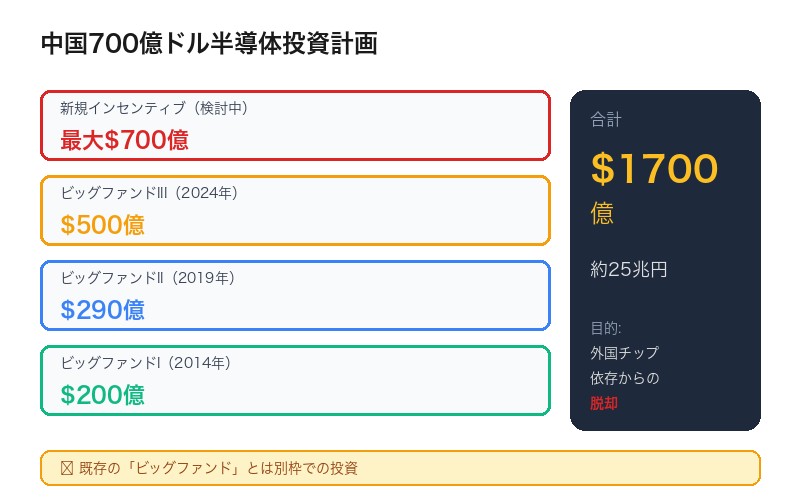Click the green $200億 amount

(102, 395)
